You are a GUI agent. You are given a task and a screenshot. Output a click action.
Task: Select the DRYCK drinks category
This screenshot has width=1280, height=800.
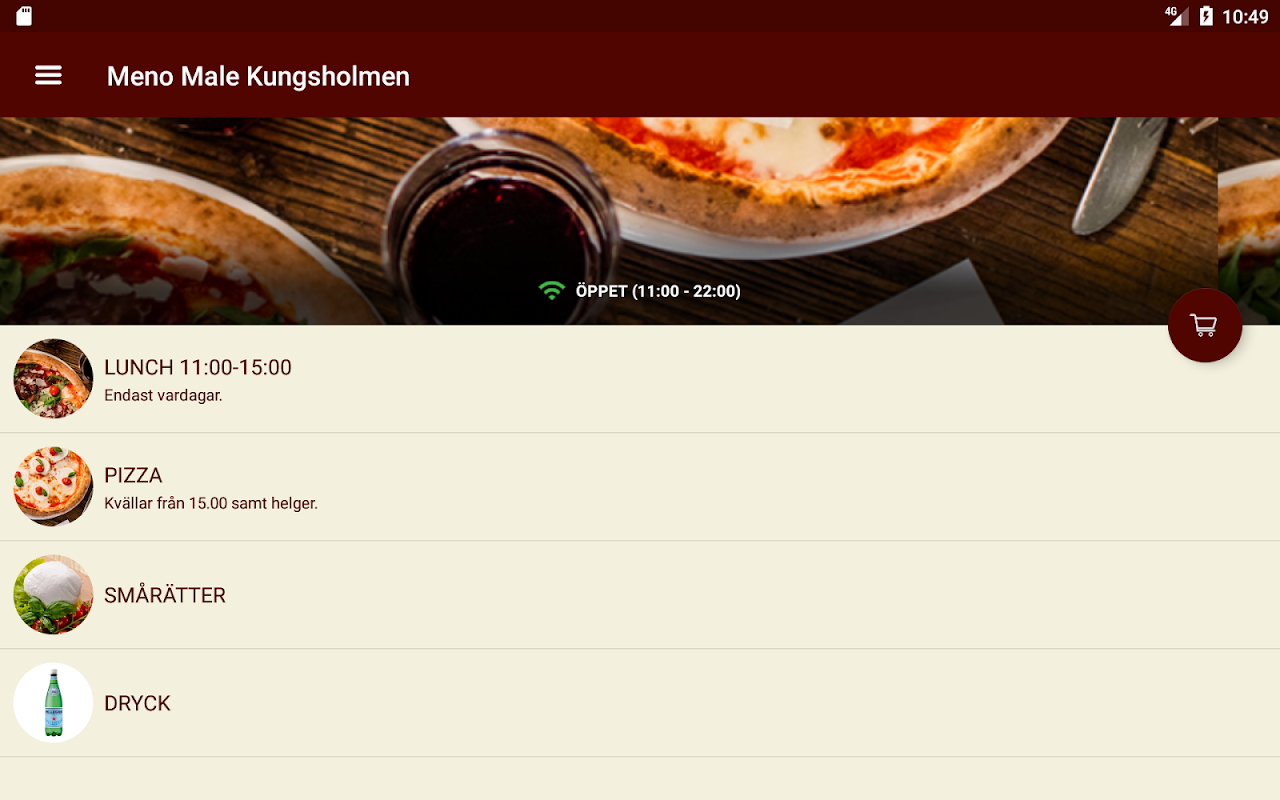point(640,703)
